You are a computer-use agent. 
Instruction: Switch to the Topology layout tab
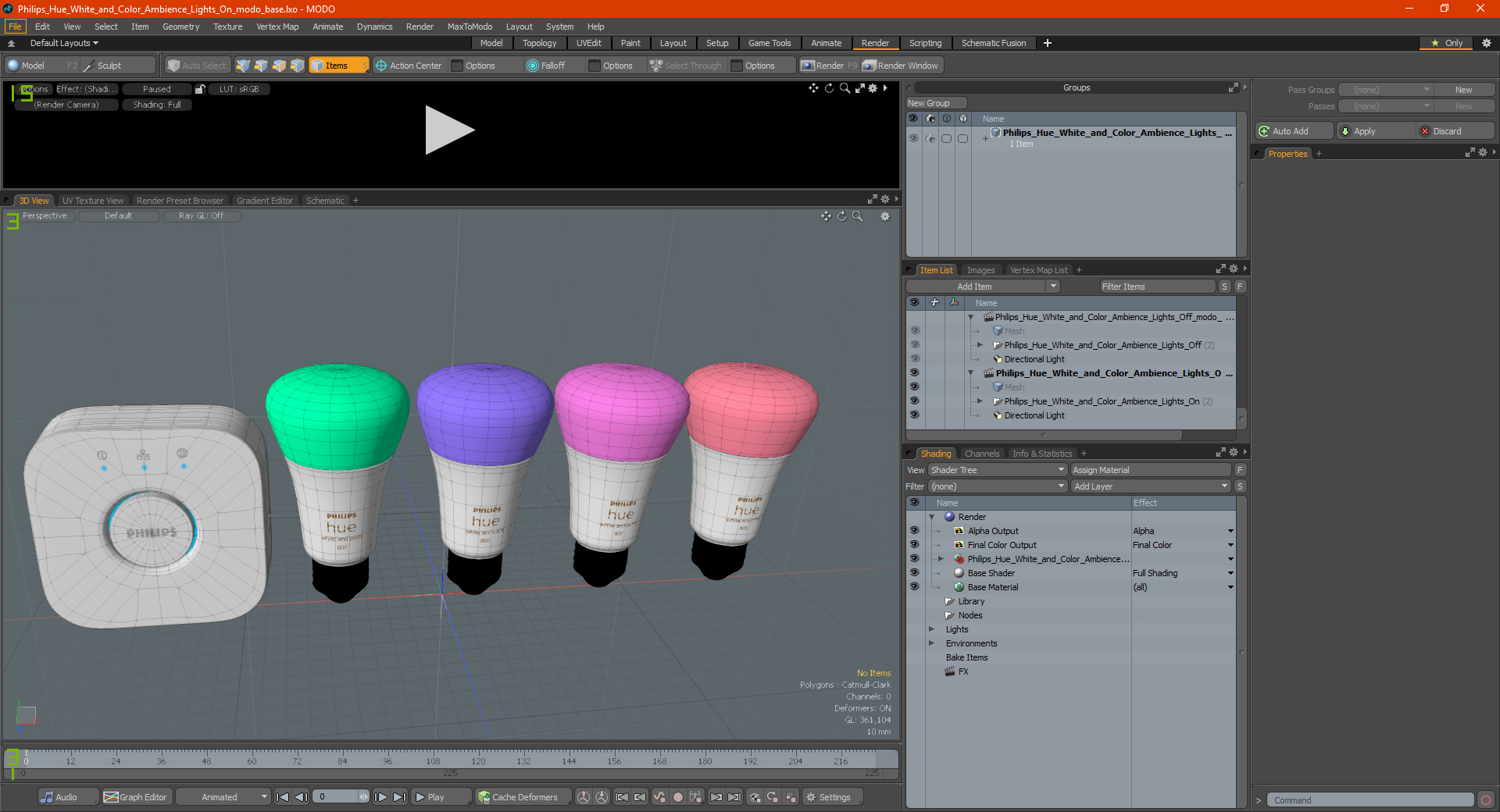tap(539, 43)
